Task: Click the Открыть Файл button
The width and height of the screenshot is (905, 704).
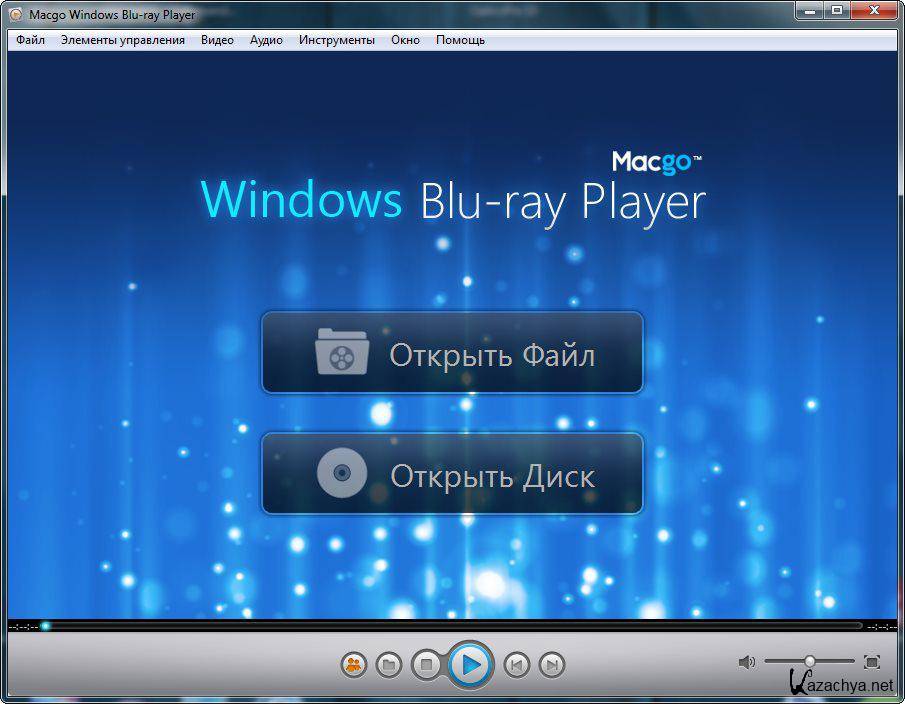Action: click(452, 353)
